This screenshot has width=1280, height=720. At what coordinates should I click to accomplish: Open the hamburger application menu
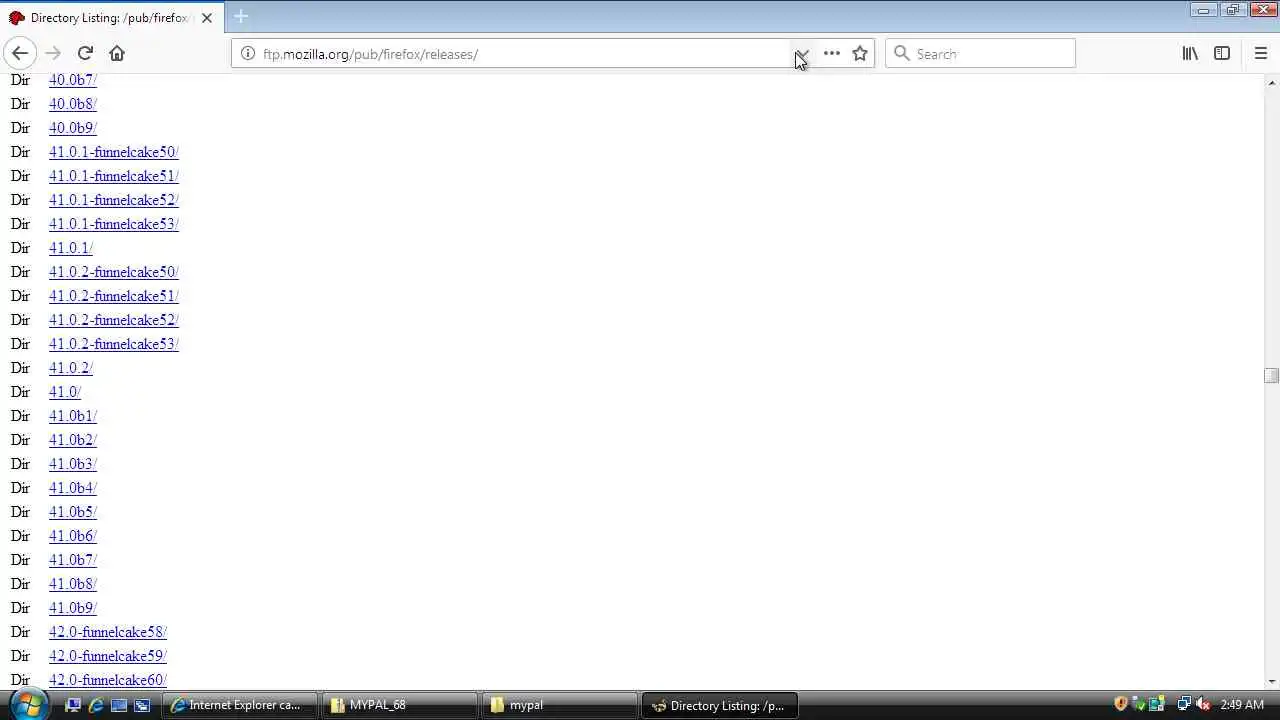point(1261,54)
